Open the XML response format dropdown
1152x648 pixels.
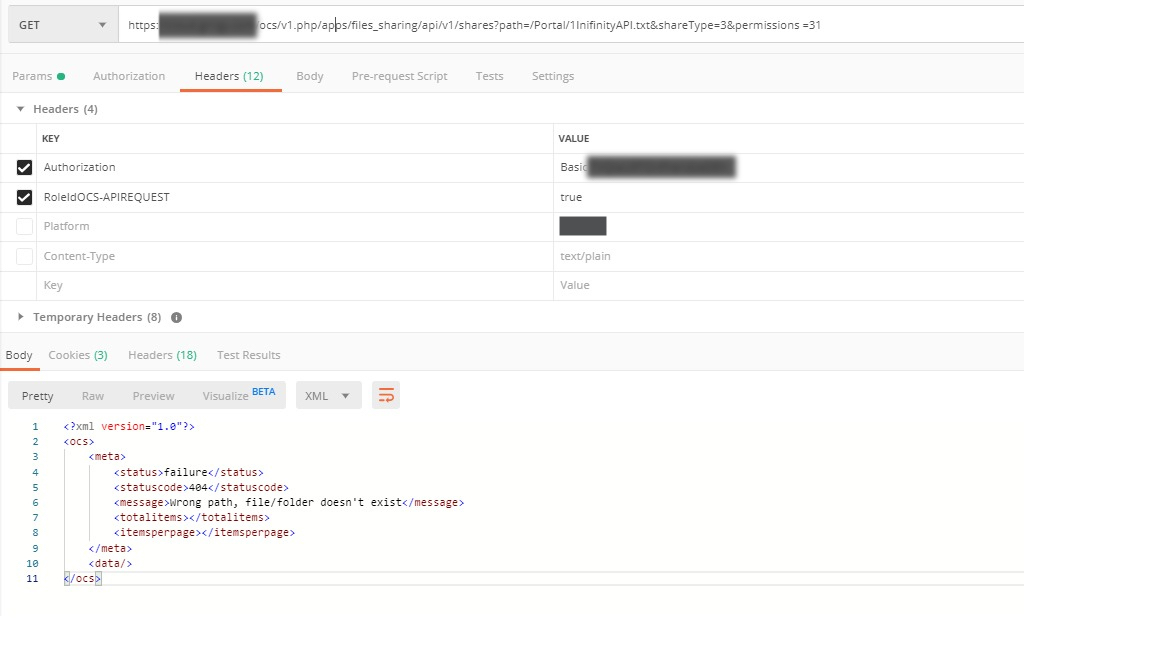pos(328,395)
